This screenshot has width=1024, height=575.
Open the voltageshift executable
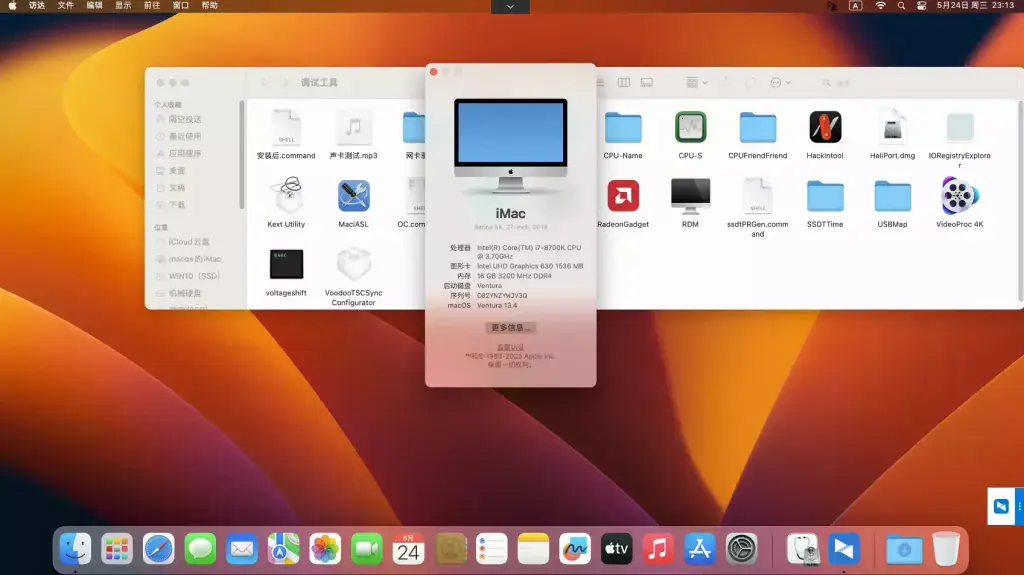coord(286,264)
